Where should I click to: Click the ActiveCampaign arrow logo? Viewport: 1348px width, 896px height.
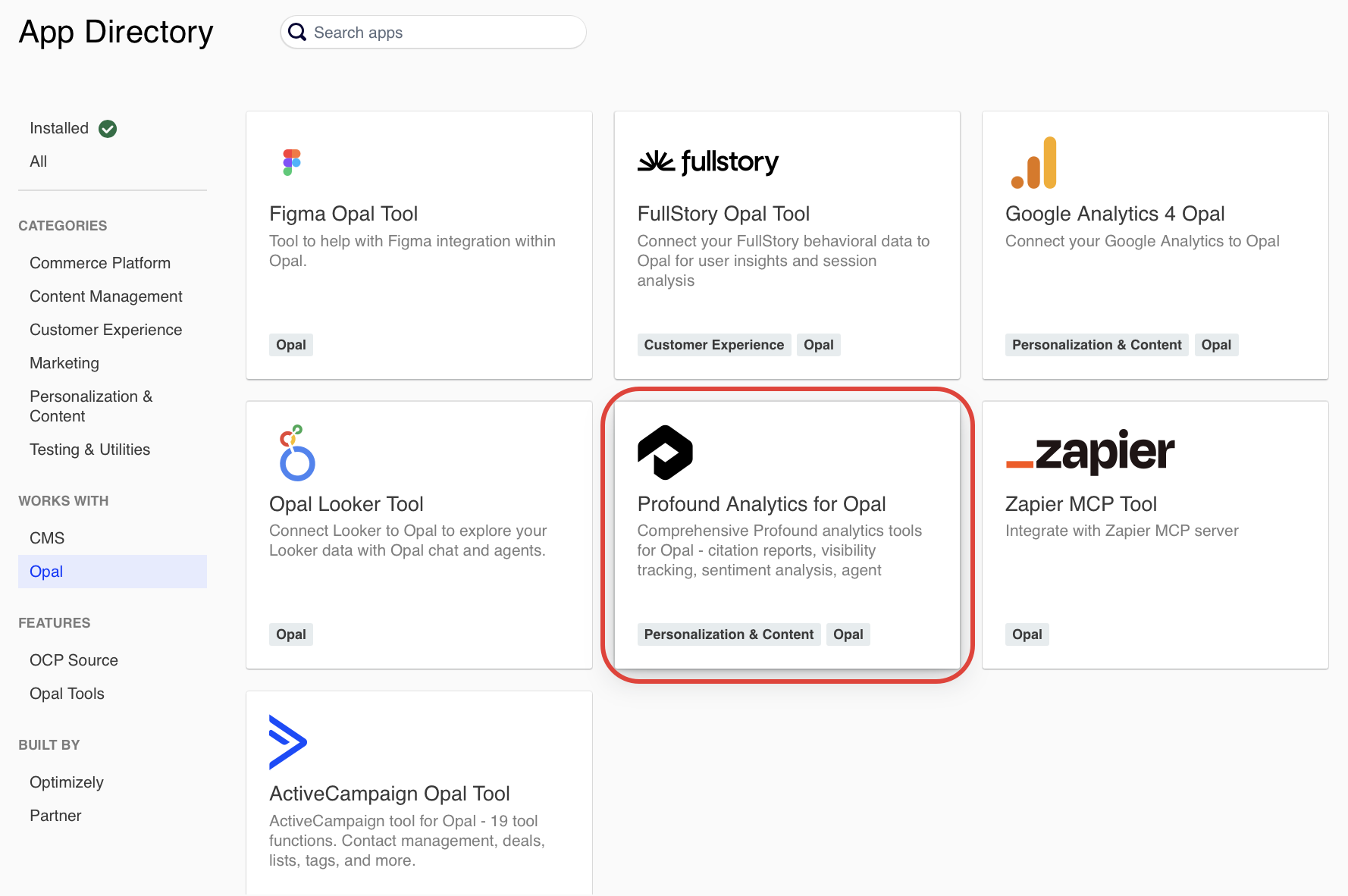tap(287, 742)
